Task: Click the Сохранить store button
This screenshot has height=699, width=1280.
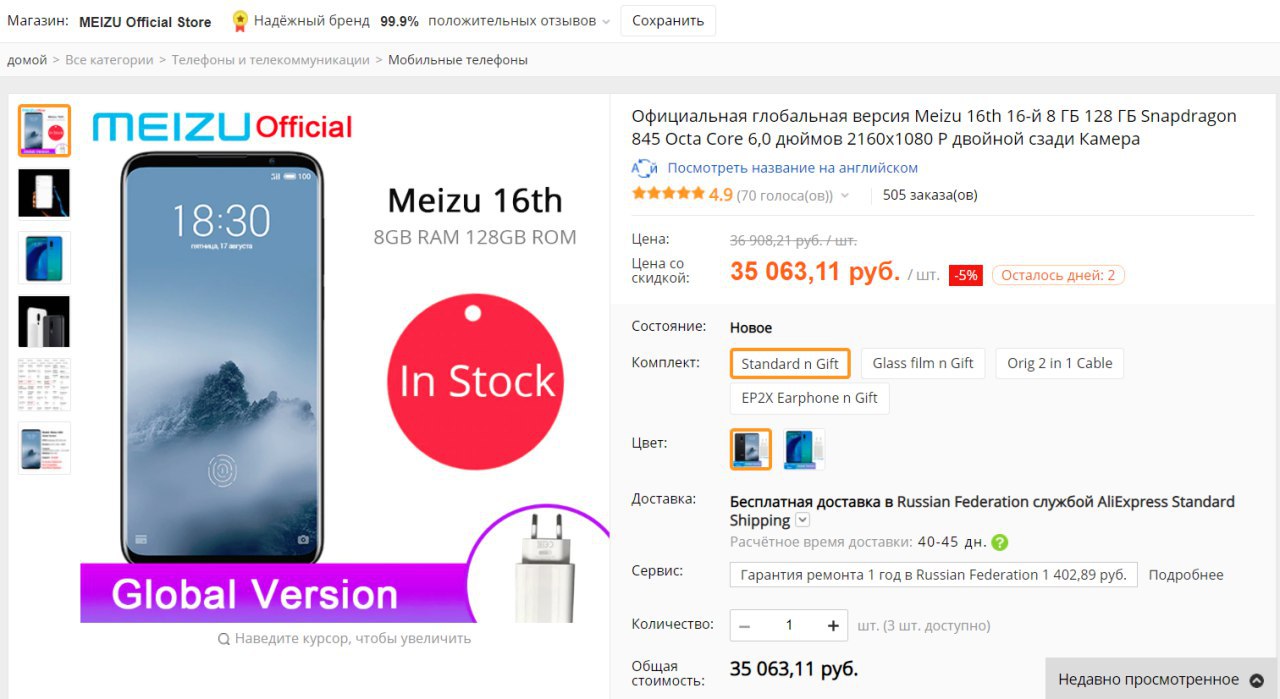Action: click(668, 20)
